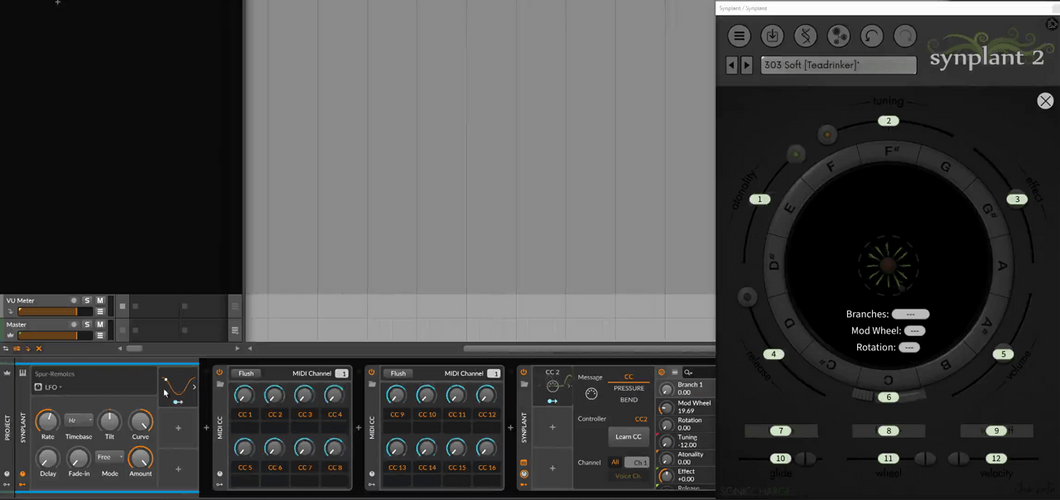Click the CC2 Controller value
This screenshot has height=500, width=1060.
(x=641, y=419)
